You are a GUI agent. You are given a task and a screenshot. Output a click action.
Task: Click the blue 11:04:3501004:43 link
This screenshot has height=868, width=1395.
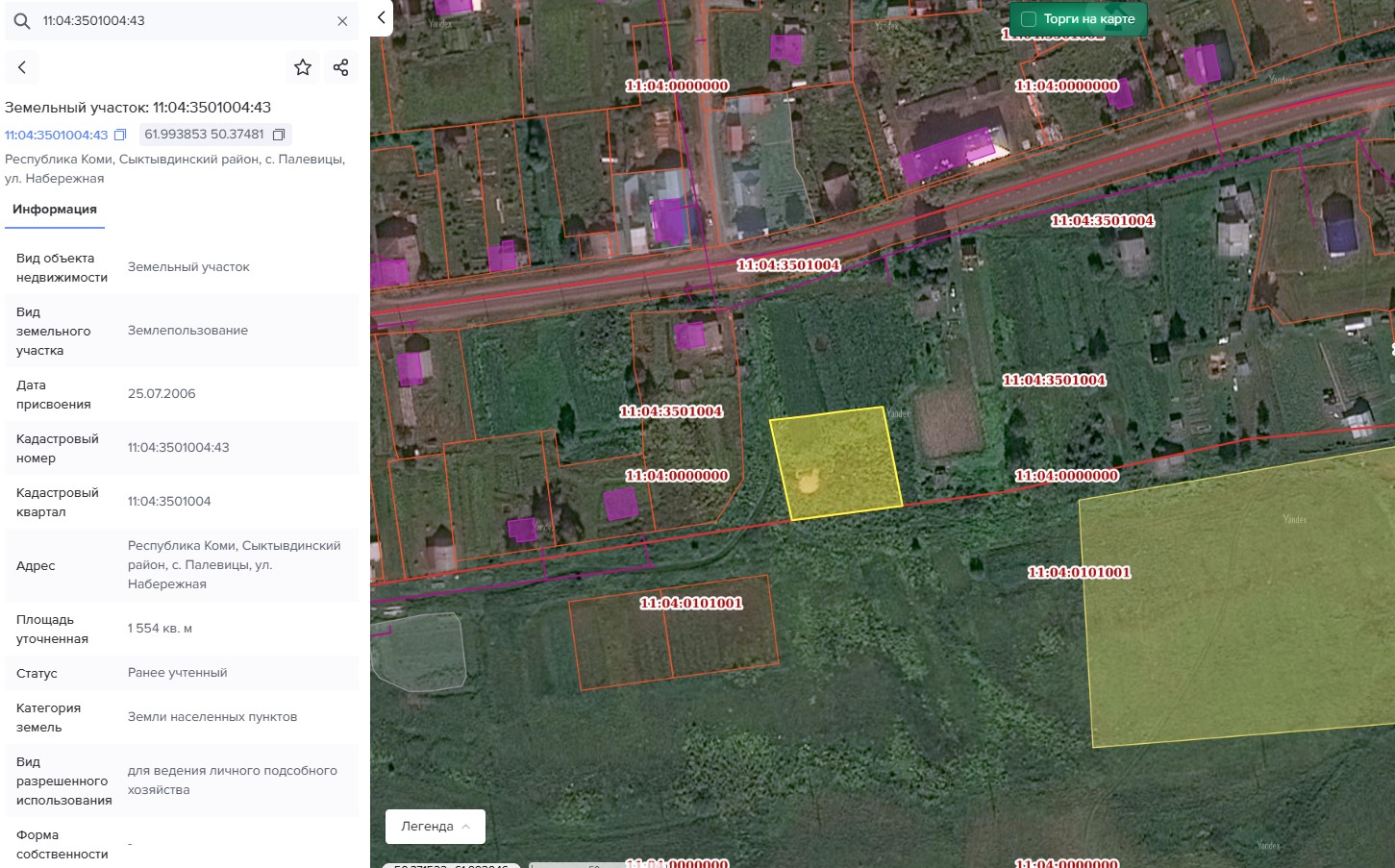57,135
